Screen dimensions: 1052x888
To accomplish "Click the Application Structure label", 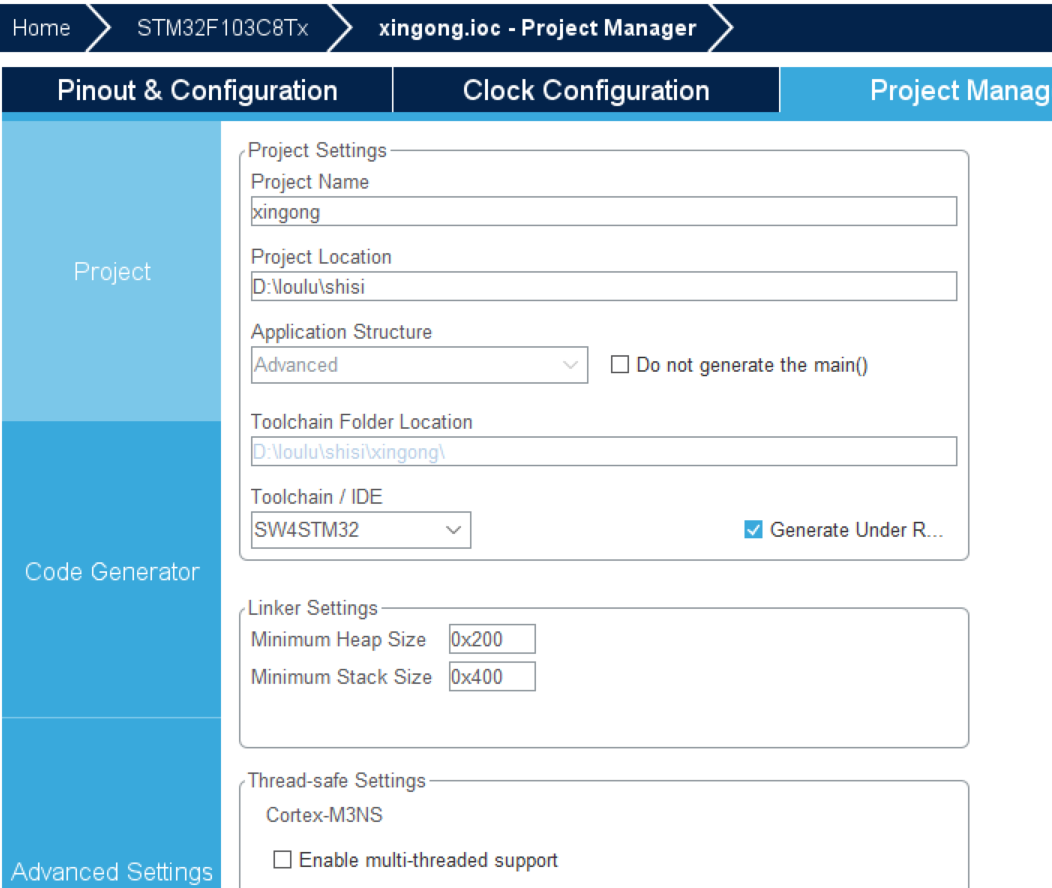I will click(x=341, y=332).
